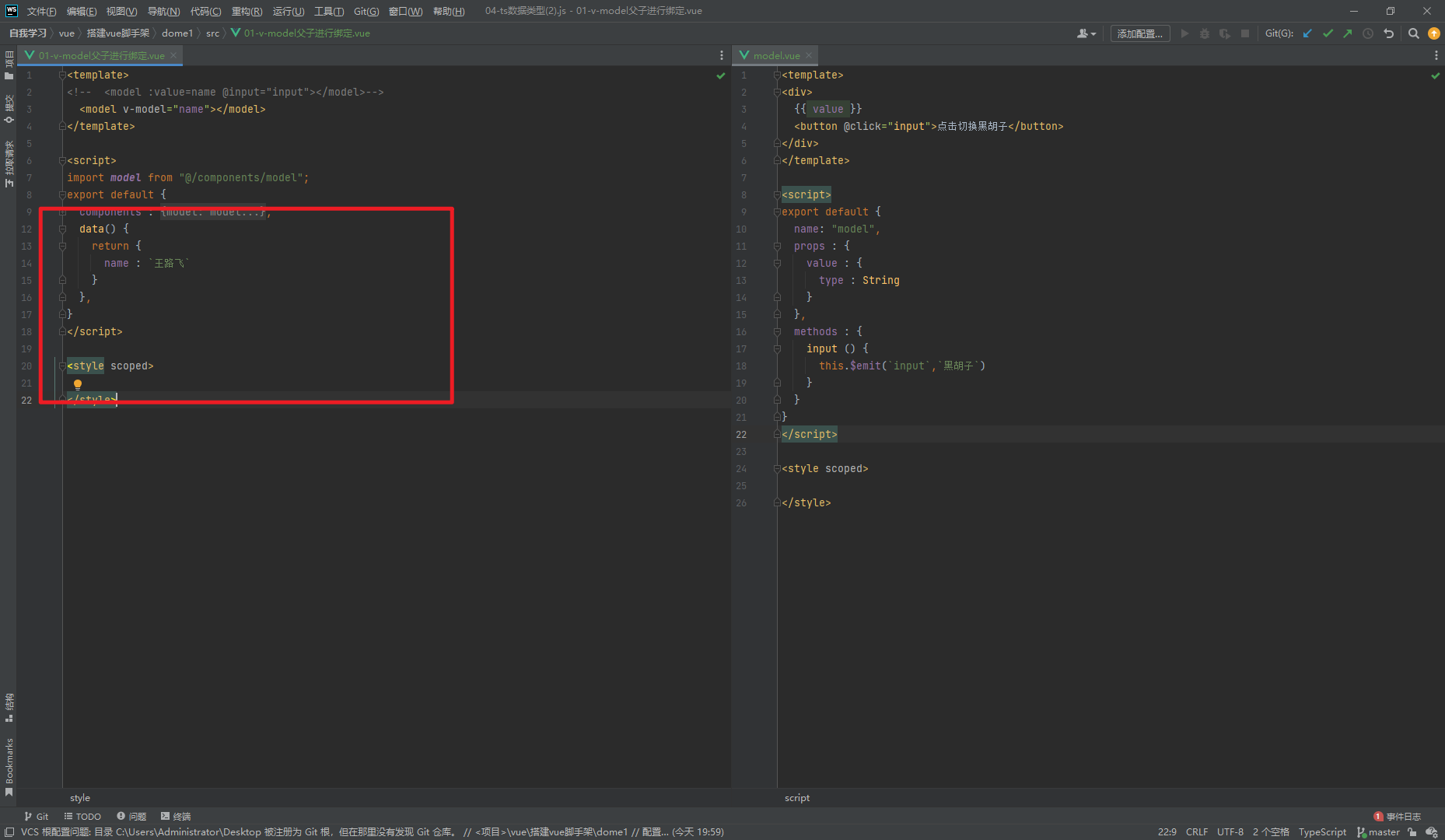Open the 运行(U) menu
This screenshot has height=840, width=1445.
click(289, 11)
